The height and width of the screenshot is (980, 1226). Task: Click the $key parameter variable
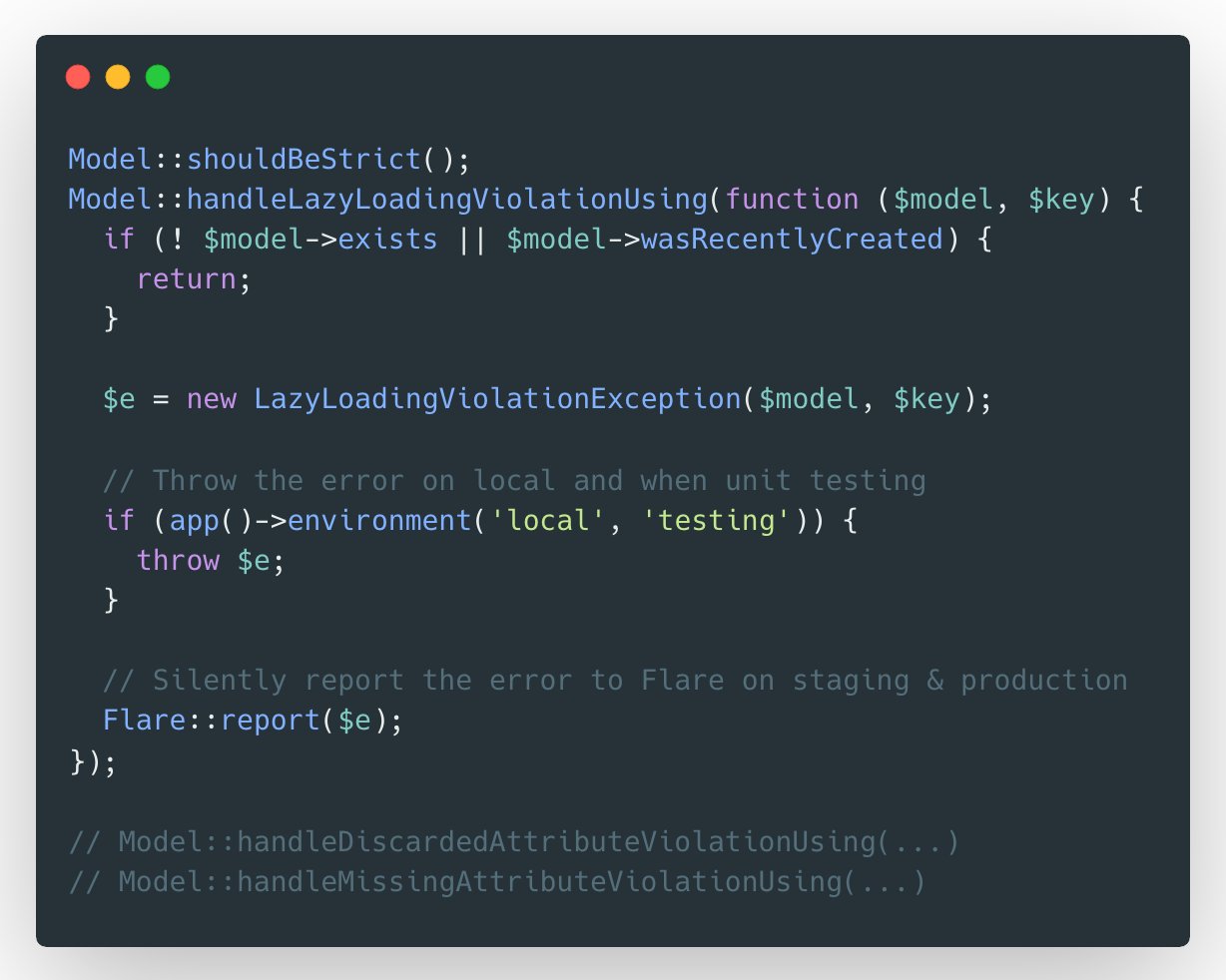[x=1063, y=199]
